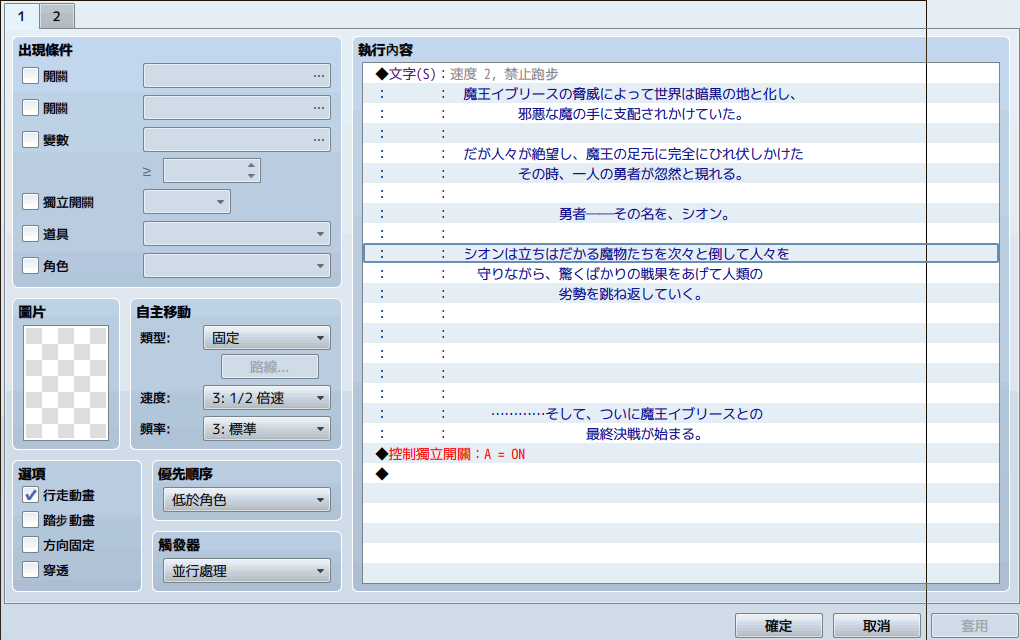This screenshot has width=1020, height=640.
Task: Open the 觸發器 dropdown showing 並行處理
Action: 247,571
